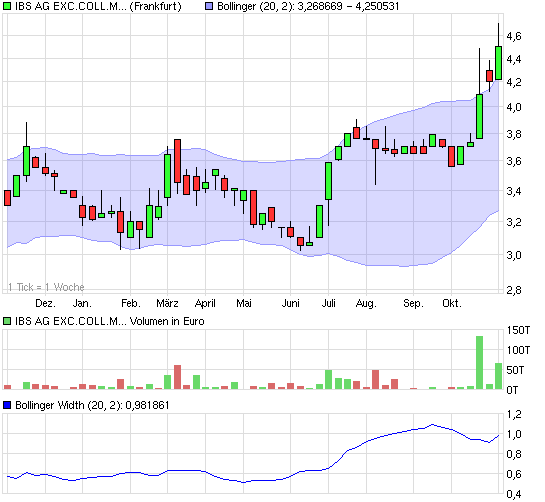Click the 'März' month label
Viewport: 545px width, 502px height.
[x=167, y=303]
